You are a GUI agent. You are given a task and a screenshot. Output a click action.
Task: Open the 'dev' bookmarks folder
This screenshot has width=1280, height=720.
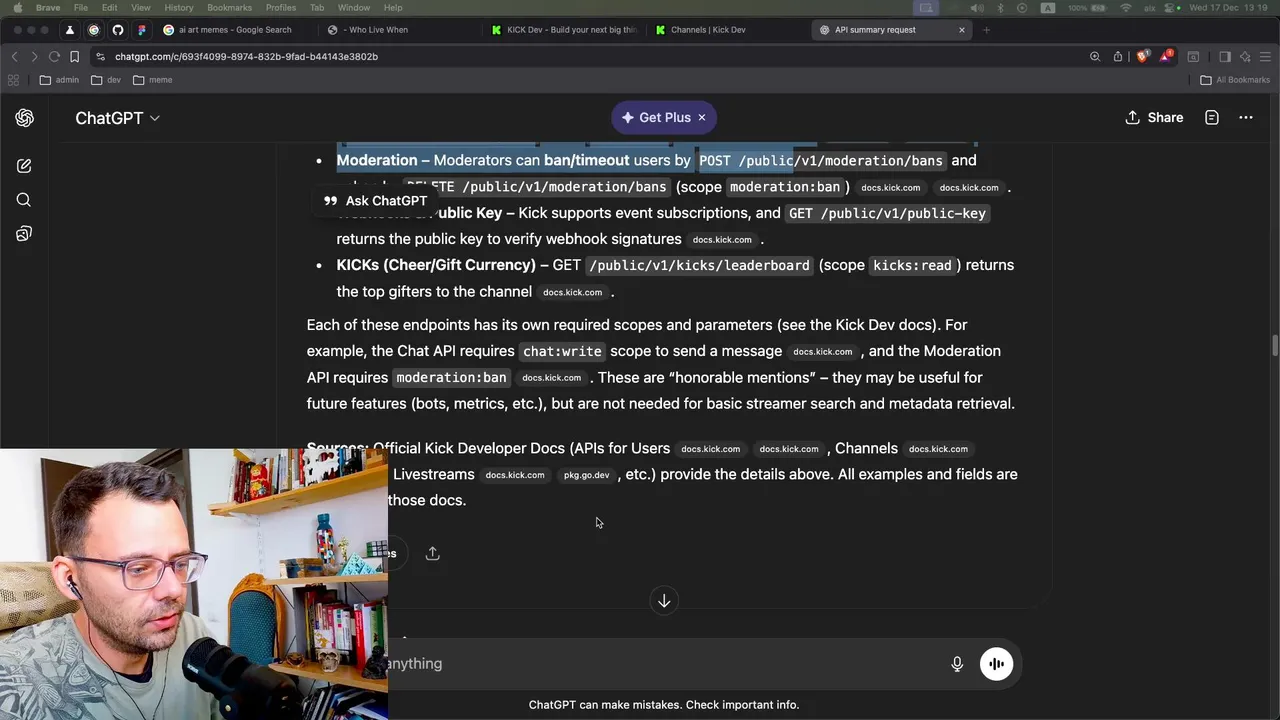pyautogui.click(x=105, y=80)
